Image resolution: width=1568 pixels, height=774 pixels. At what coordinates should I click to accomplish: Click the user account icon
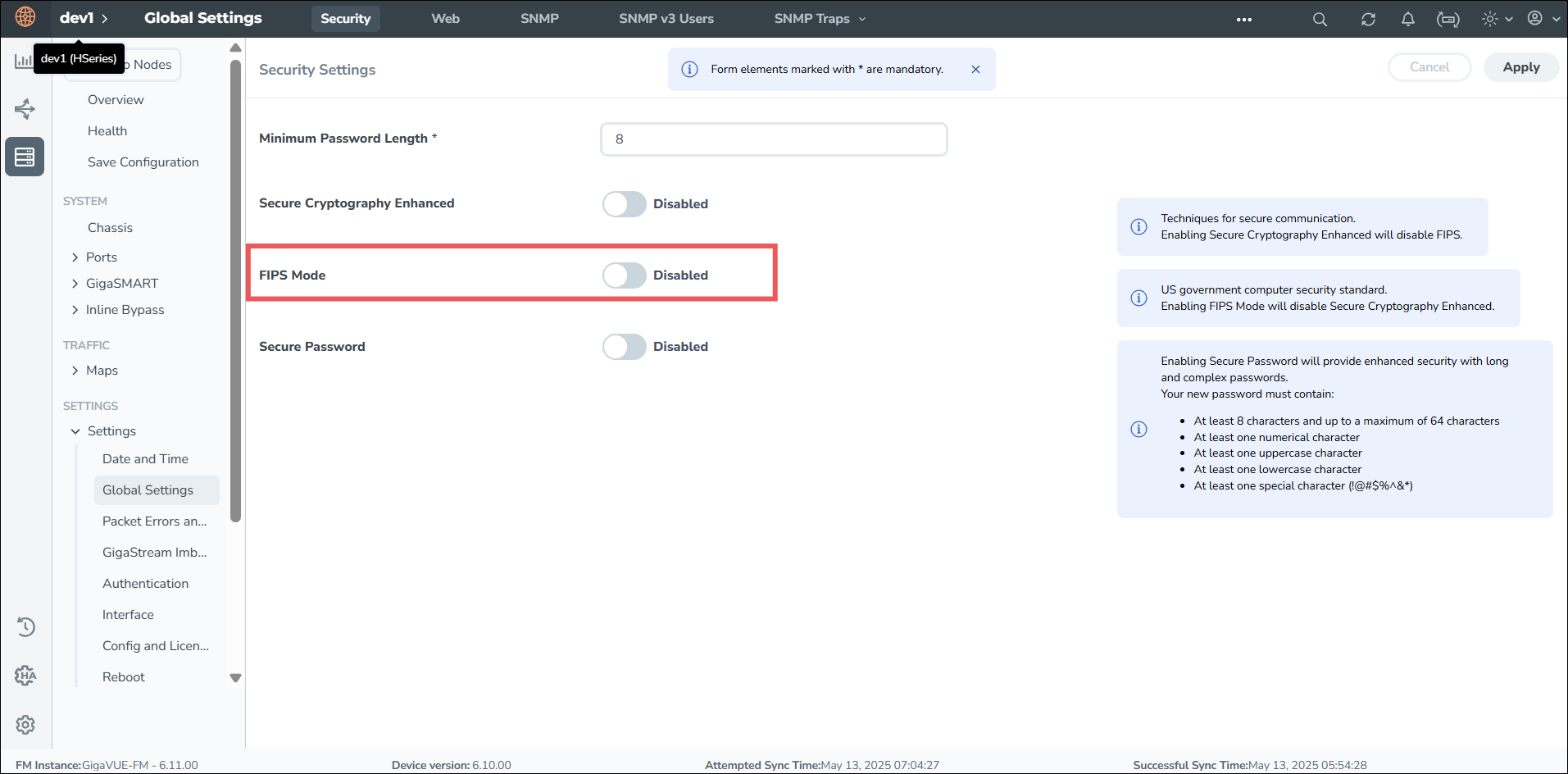click(1535, 18)
